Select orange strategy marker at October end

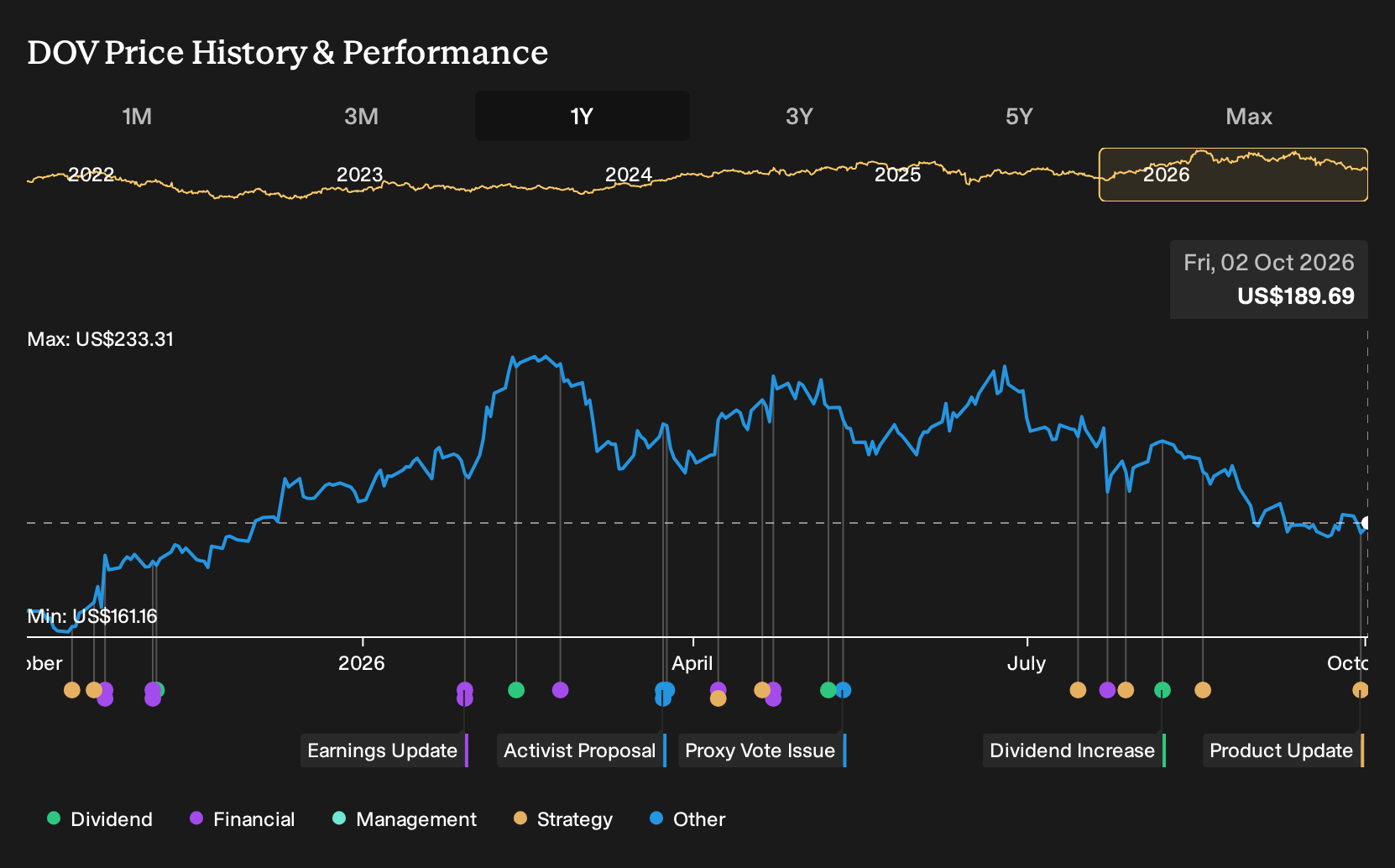[1361, 690]
